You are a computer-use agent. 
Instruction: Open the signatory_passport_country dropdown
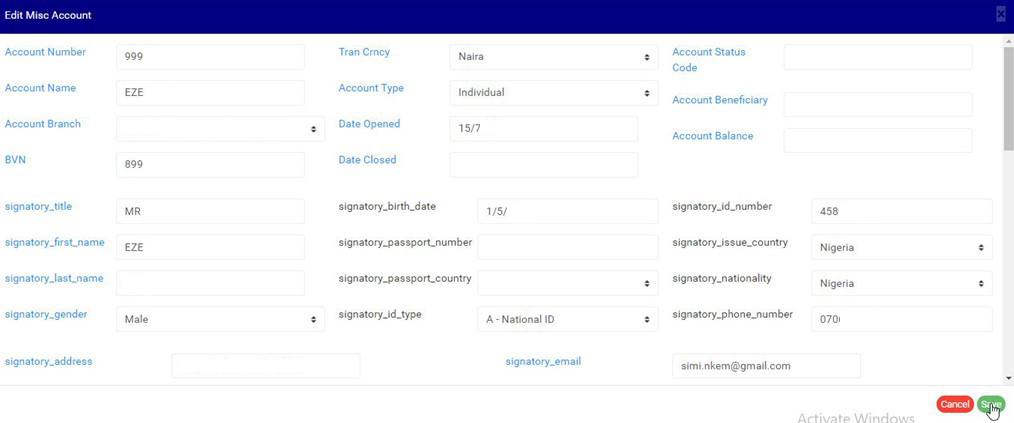pos(567,283)
